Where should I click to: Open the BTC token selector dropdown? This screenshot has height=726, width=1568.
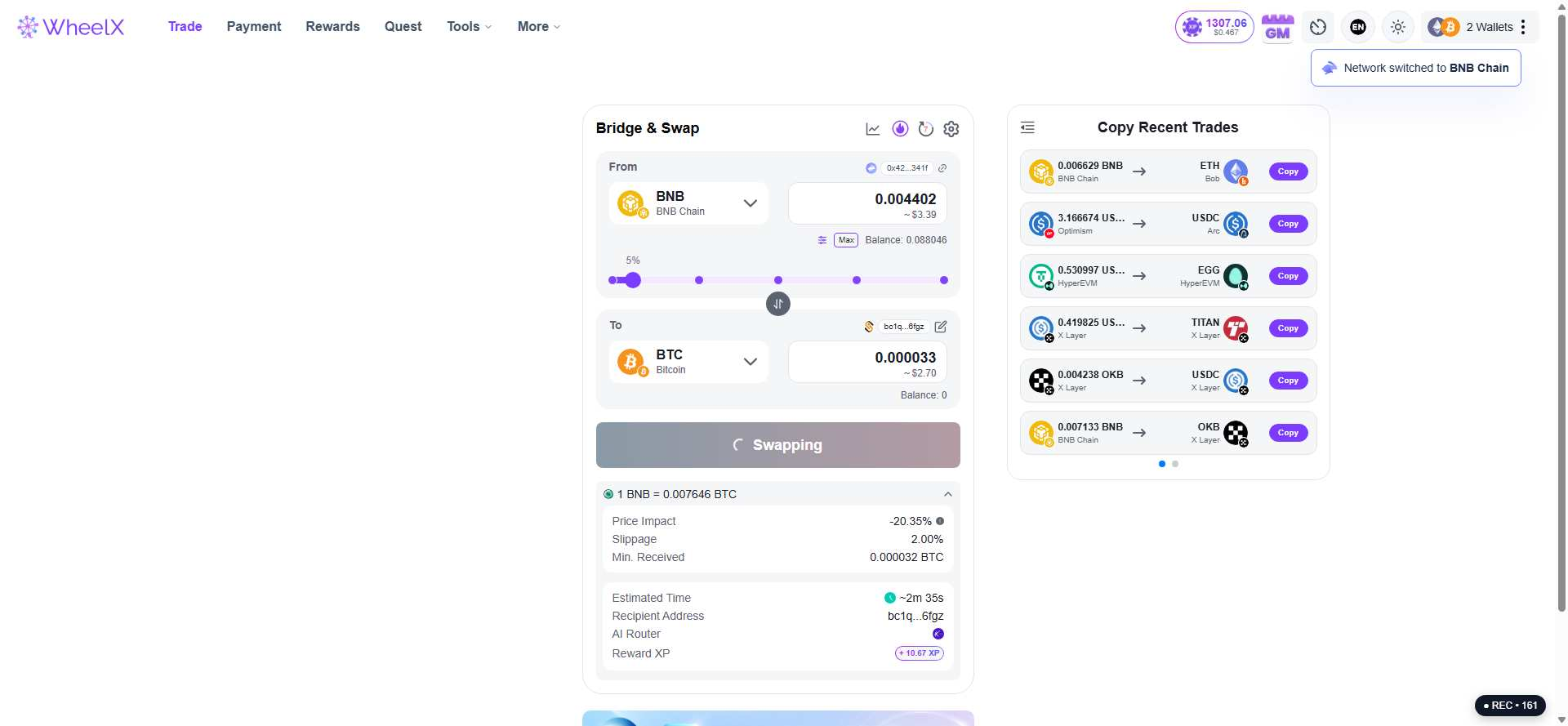pos(688,362)
